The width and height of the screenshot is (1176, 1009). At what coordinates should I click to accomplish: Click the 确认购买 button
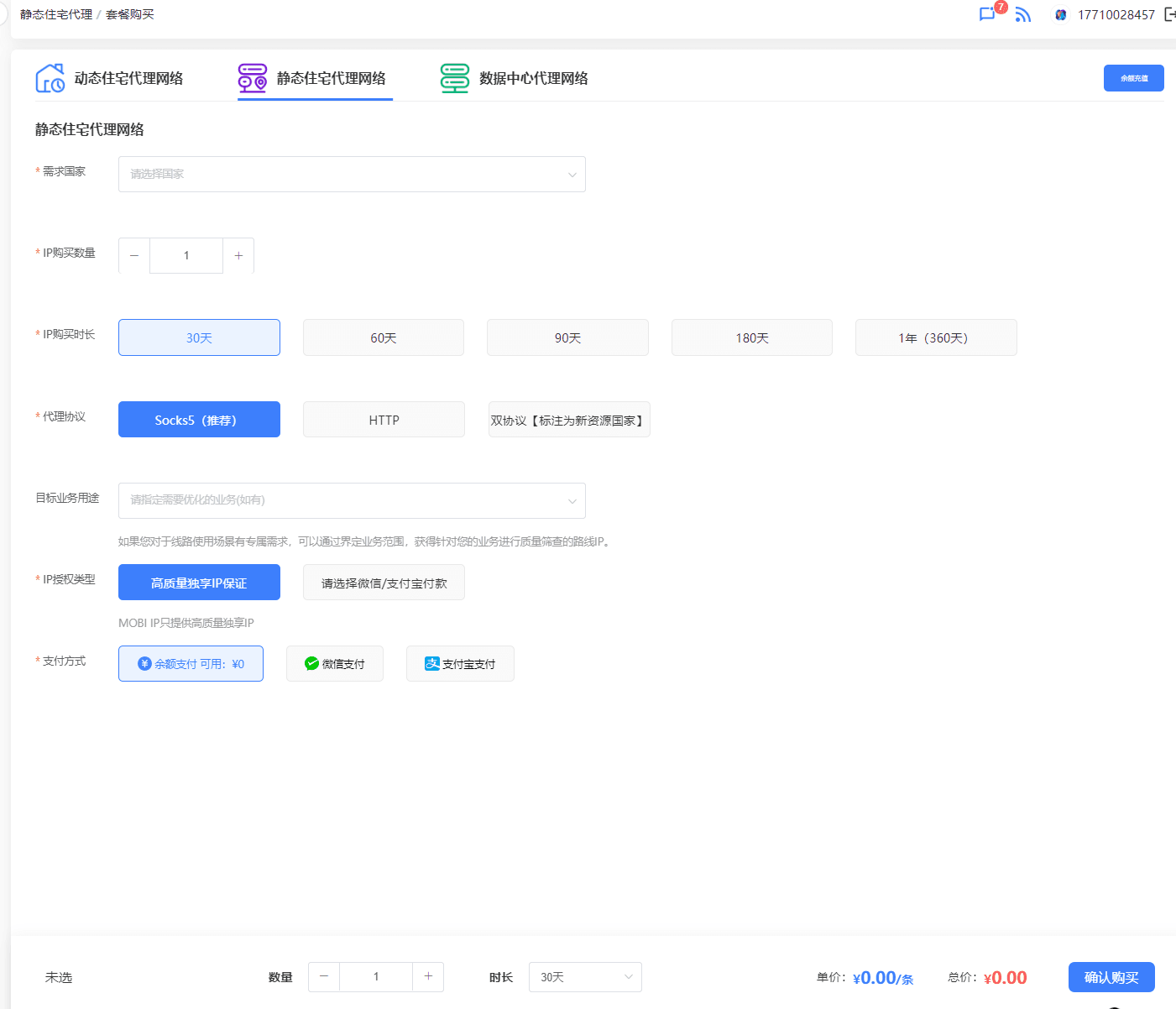pos(1111,977)
